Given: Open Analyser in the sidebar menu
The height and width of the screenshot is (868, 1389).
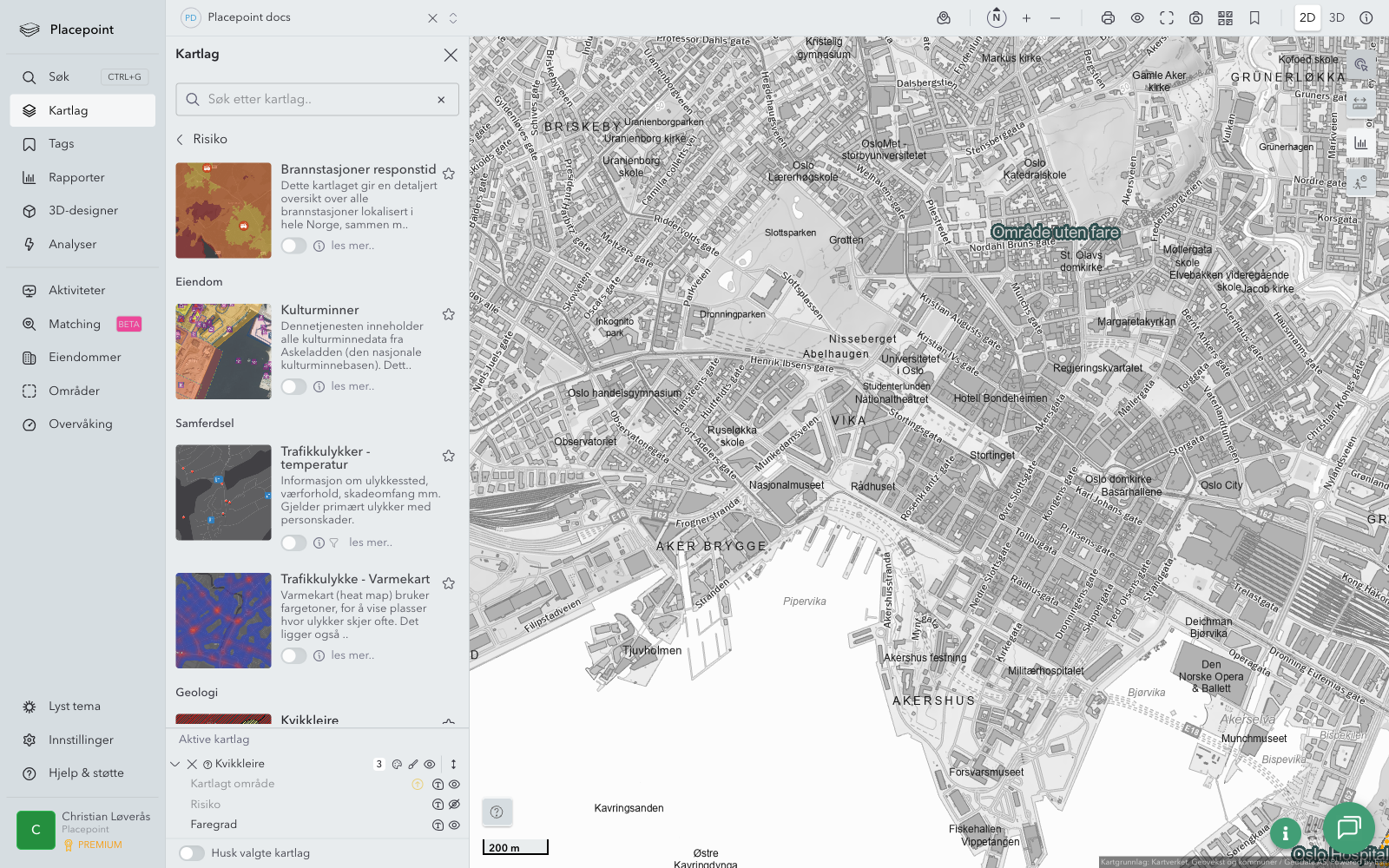Looking at the screenshot, I should 73,245.
